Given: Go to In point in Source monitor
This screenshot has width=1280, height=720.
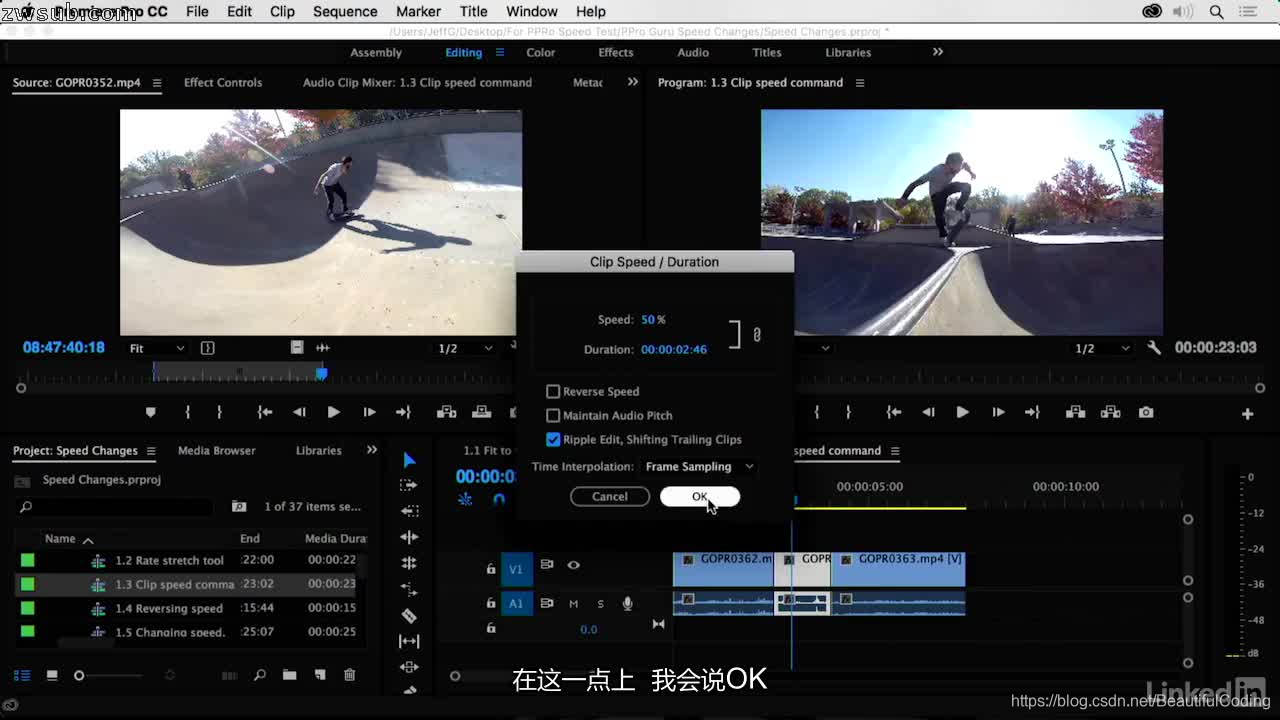Looking at the screenshot, I should tap(265, 412).
